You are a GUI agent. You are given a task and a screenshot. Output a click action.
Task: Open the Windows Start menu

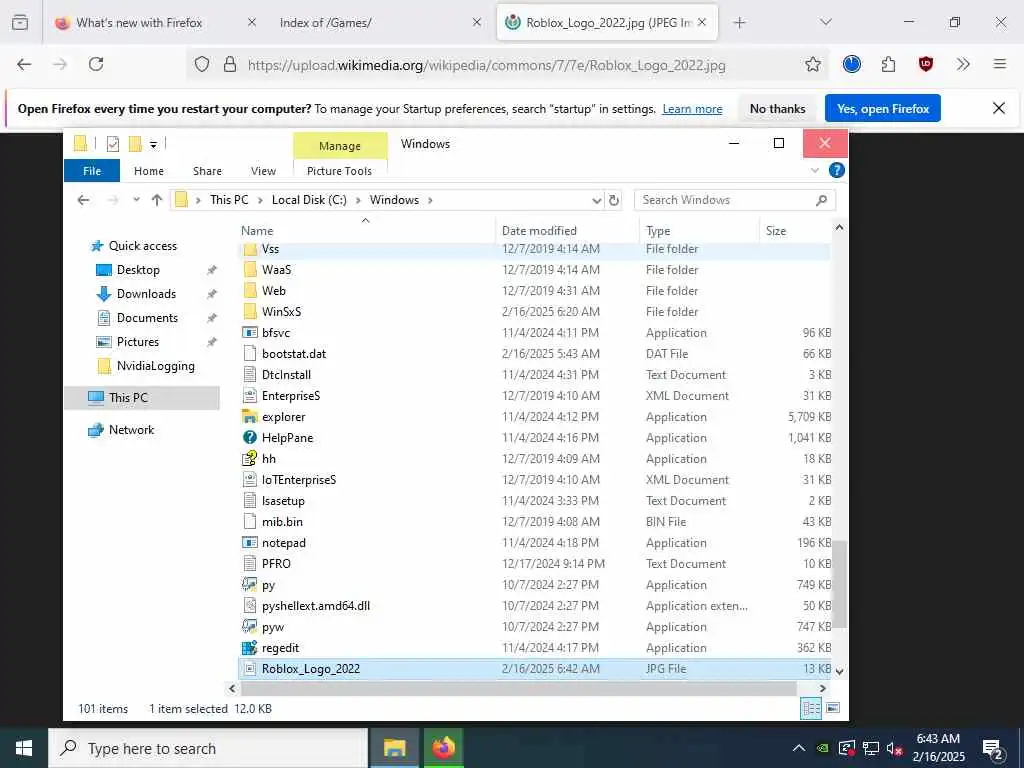click(x=24, y=748)
